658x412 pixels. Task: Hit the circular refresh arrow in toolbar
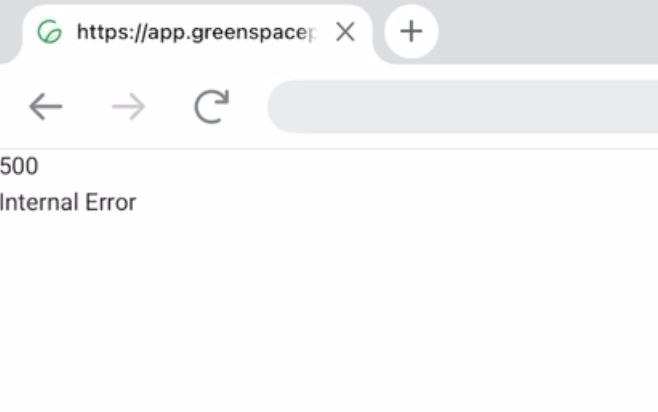point(211,106)
